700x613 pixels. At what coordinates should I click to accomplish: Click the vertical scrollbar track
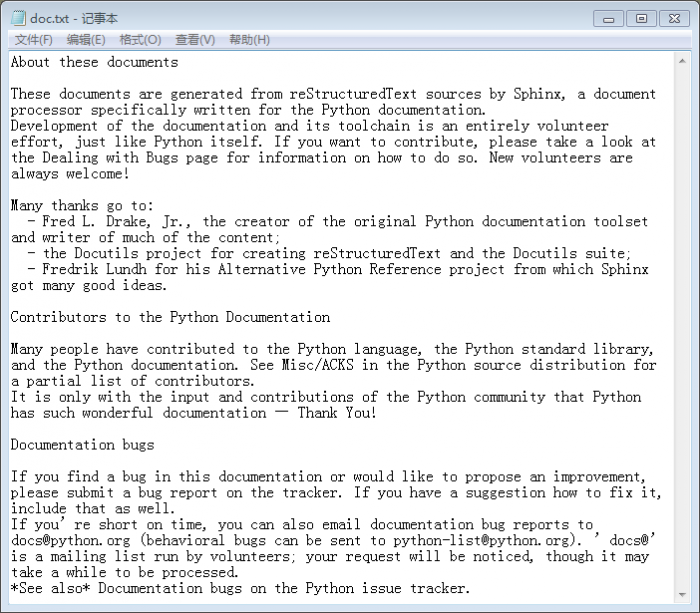(682, 327)
